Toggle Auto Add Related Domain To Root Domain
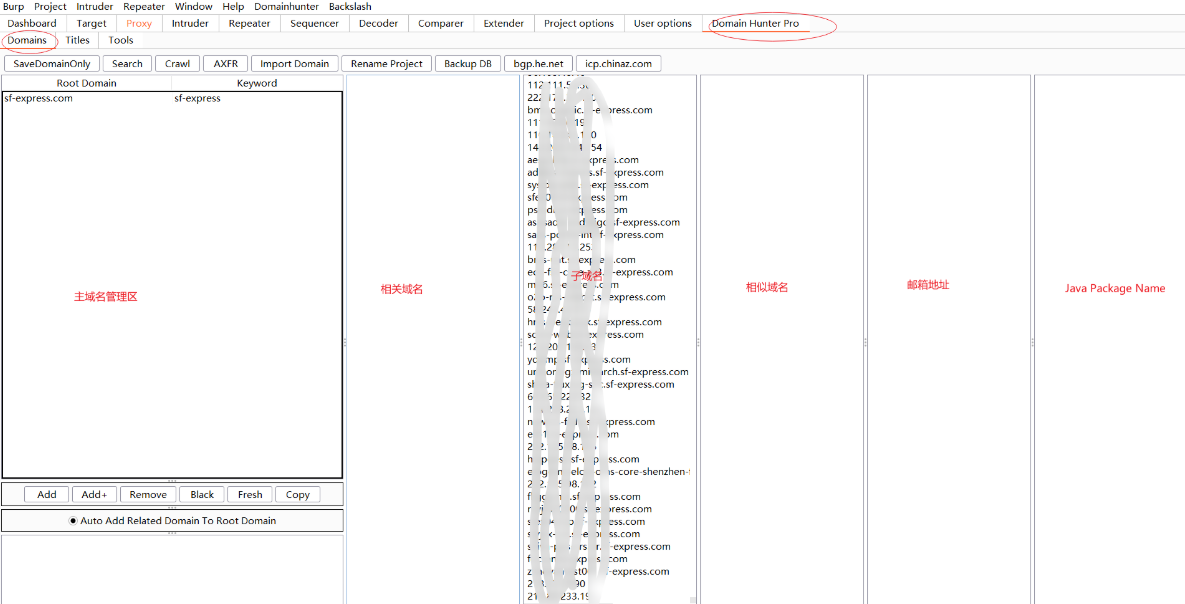This screenshot has width=1185, height=604. point(172,520)
